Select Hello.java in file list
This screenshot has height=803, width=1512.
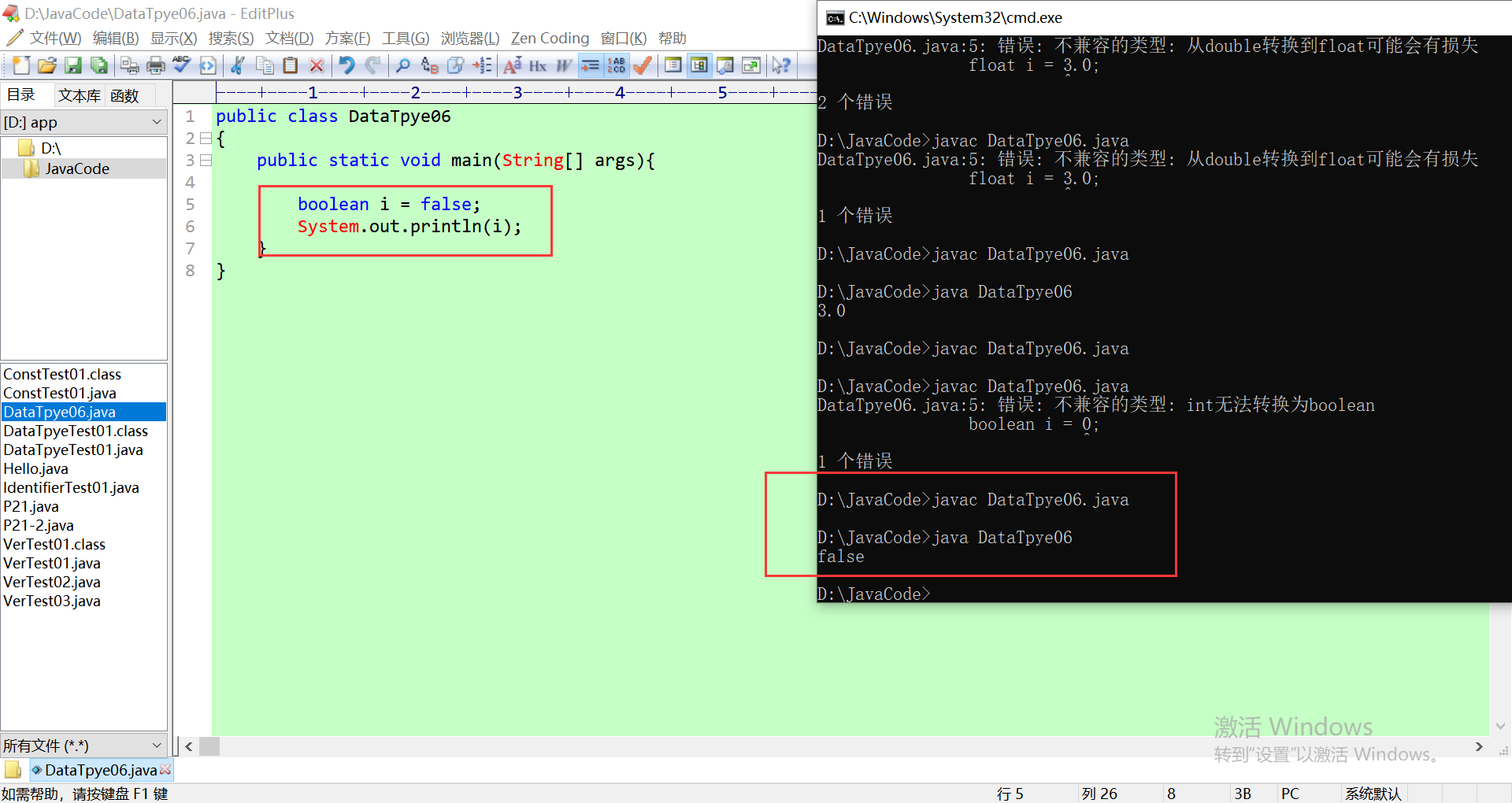coord(35,468)
